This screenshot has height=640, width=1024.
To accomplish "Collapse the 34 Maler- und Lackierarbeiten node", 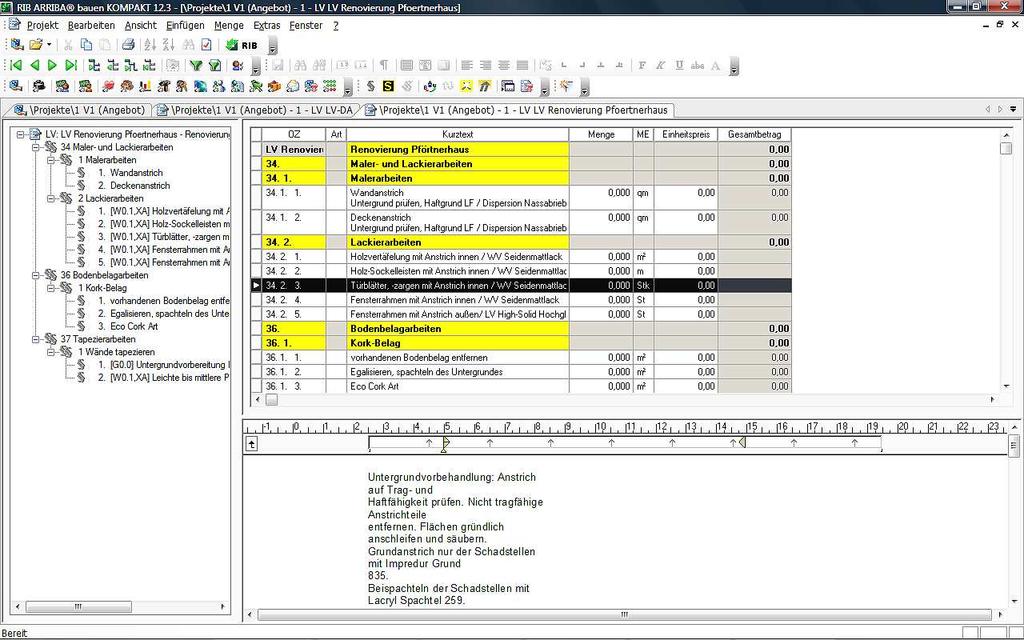I will pos(36,148).
